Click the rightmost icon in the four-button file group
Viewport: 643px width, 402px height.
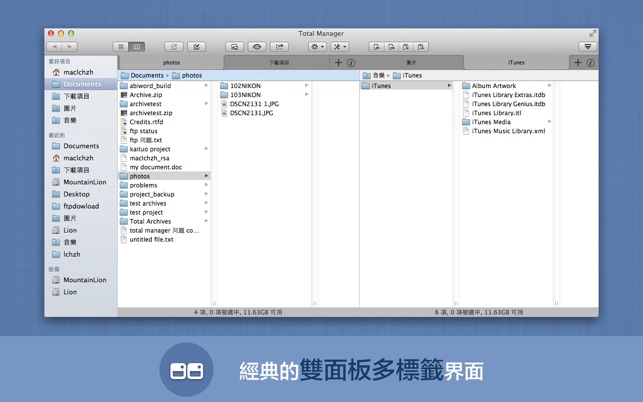point(421,47)
